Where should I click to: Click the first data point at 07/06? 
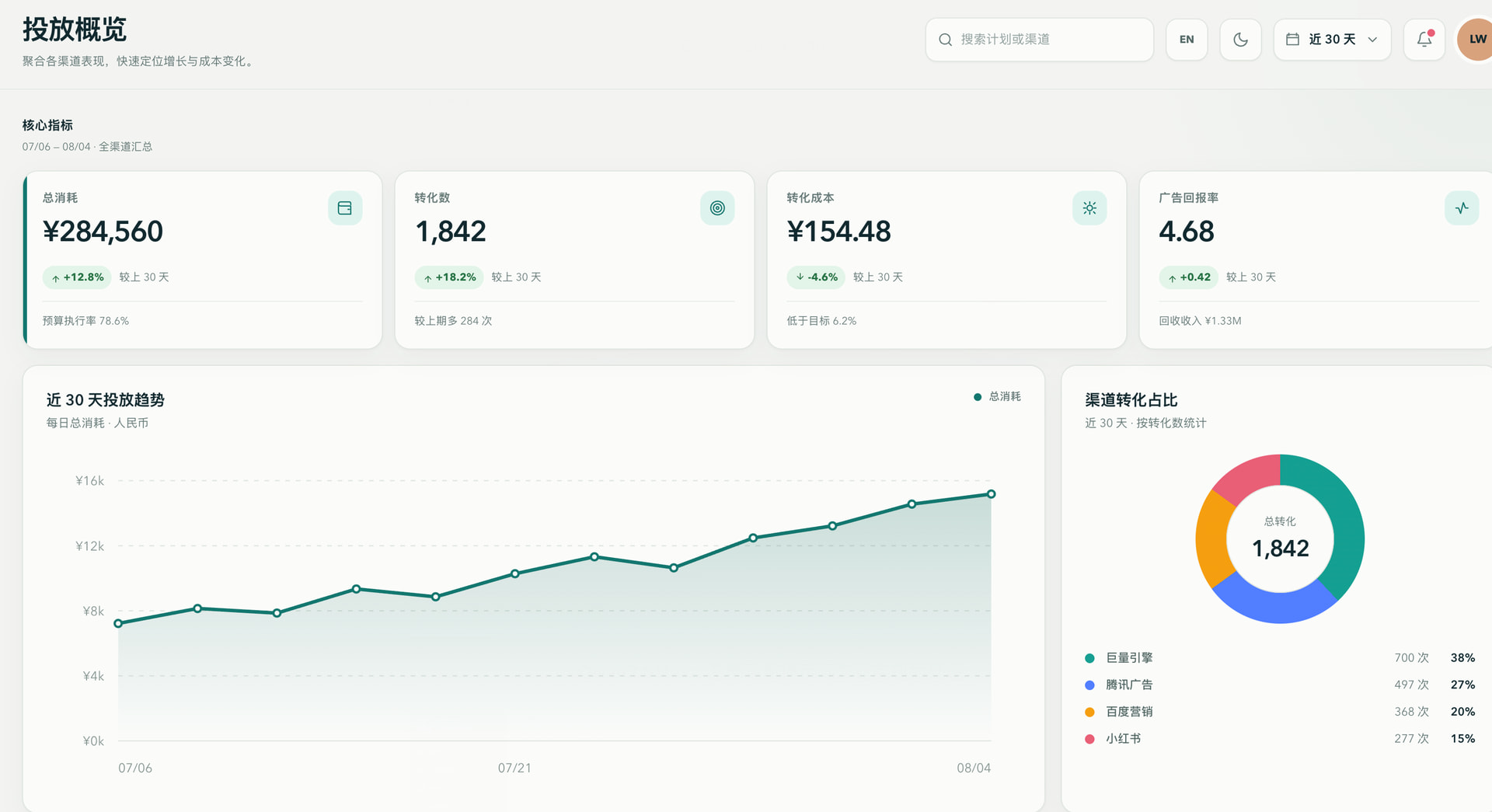tap(118, 623)
